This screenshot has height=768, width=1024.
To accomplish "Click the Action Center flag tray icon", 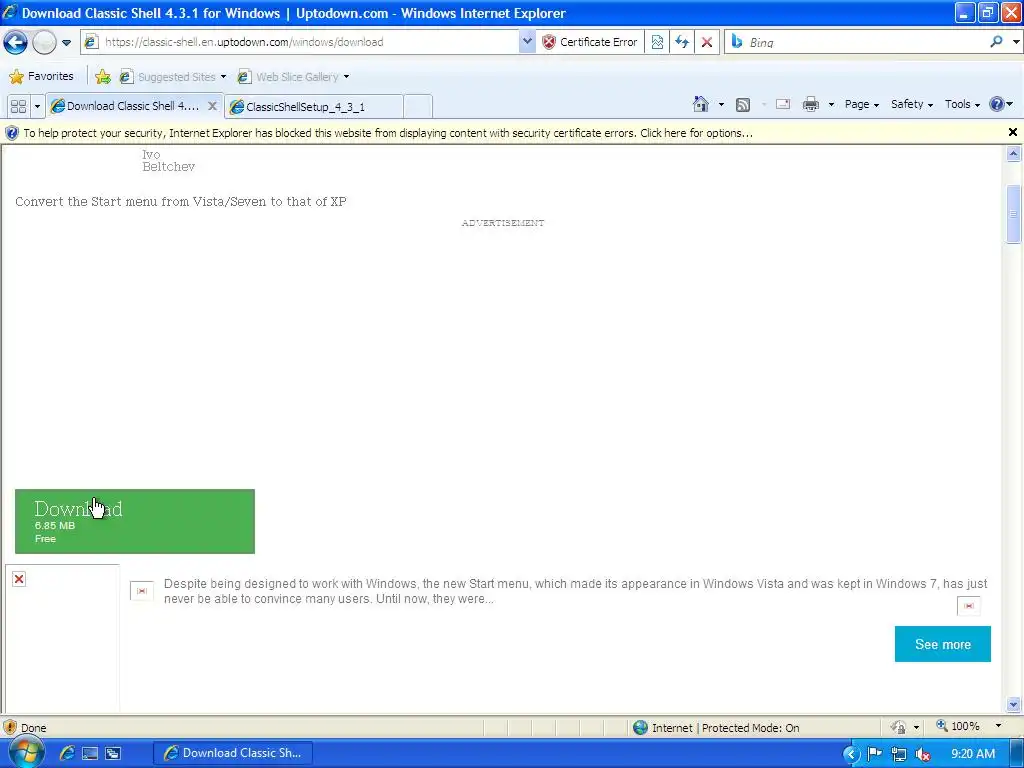I will tap(874, 754).
